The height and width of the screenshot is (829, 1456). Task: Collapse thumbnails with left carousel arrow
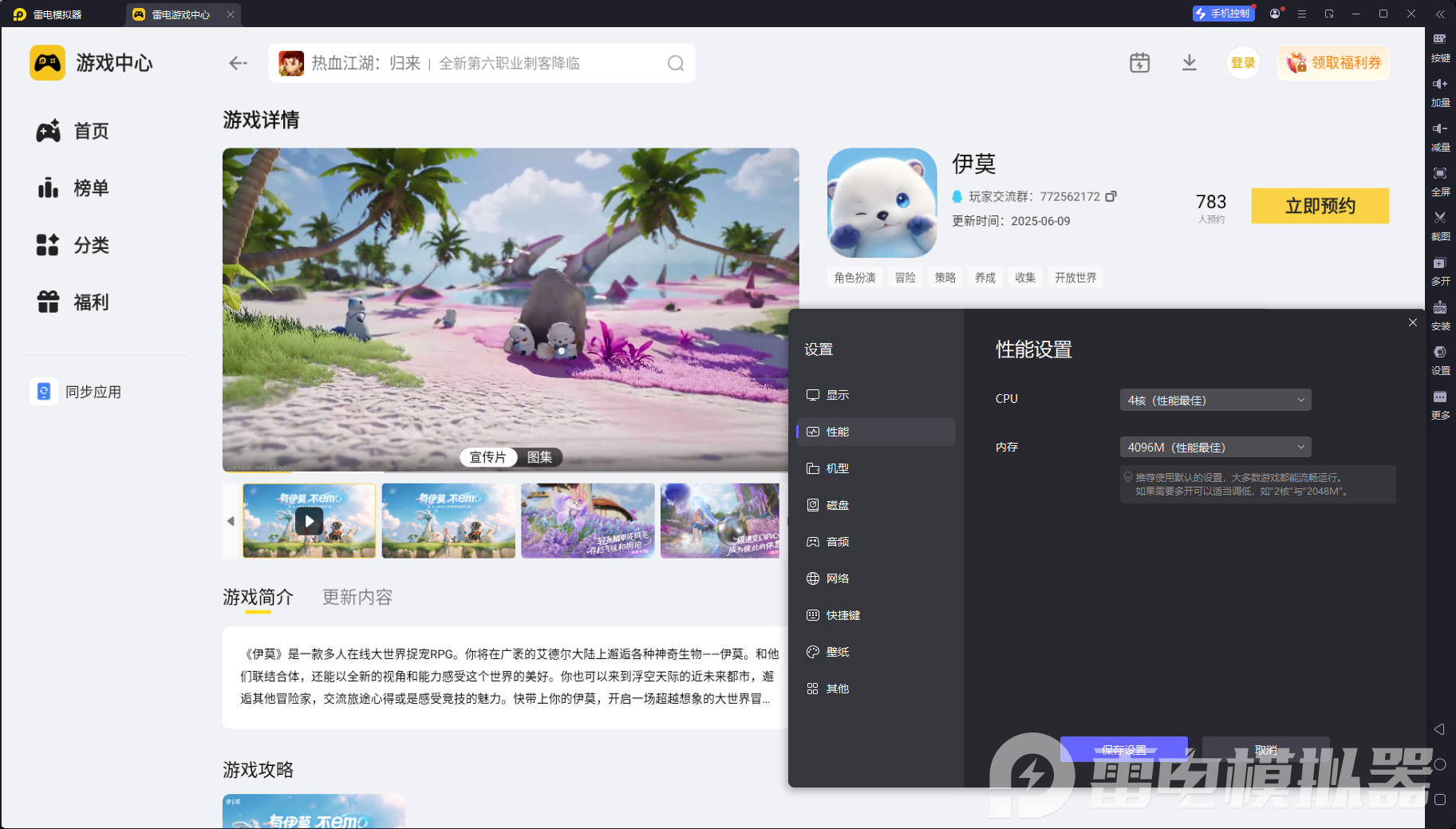[229, 520]
